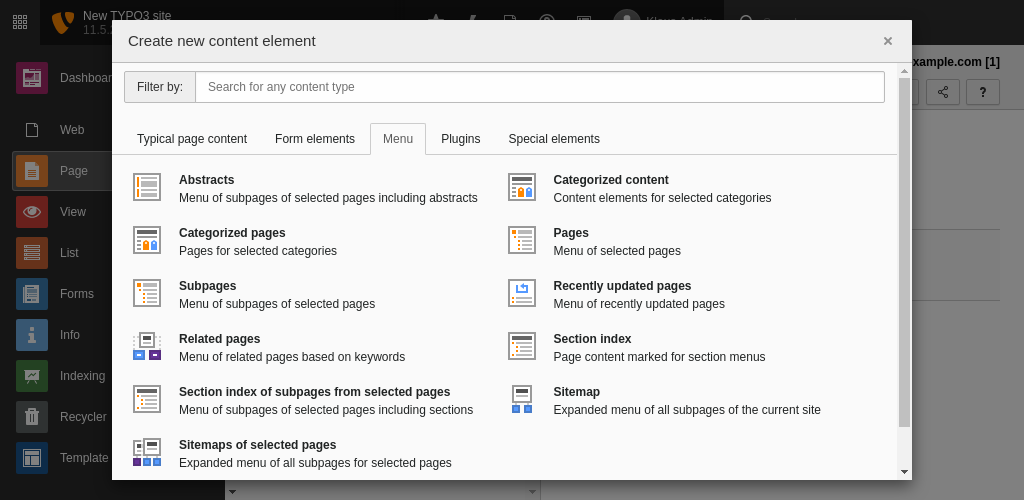Image resolution: width=1024 pixels, height=500 pixels.
Task: Click the Categorized pages icon
Action: (x=147, y=240)
